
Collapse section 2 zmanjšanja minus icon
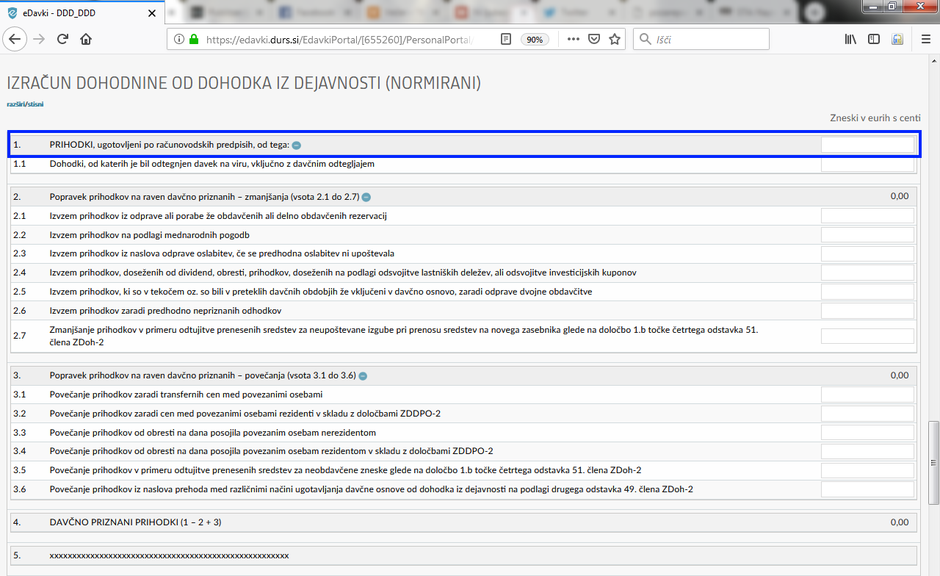pyautogui.click(x=366, y=197)
